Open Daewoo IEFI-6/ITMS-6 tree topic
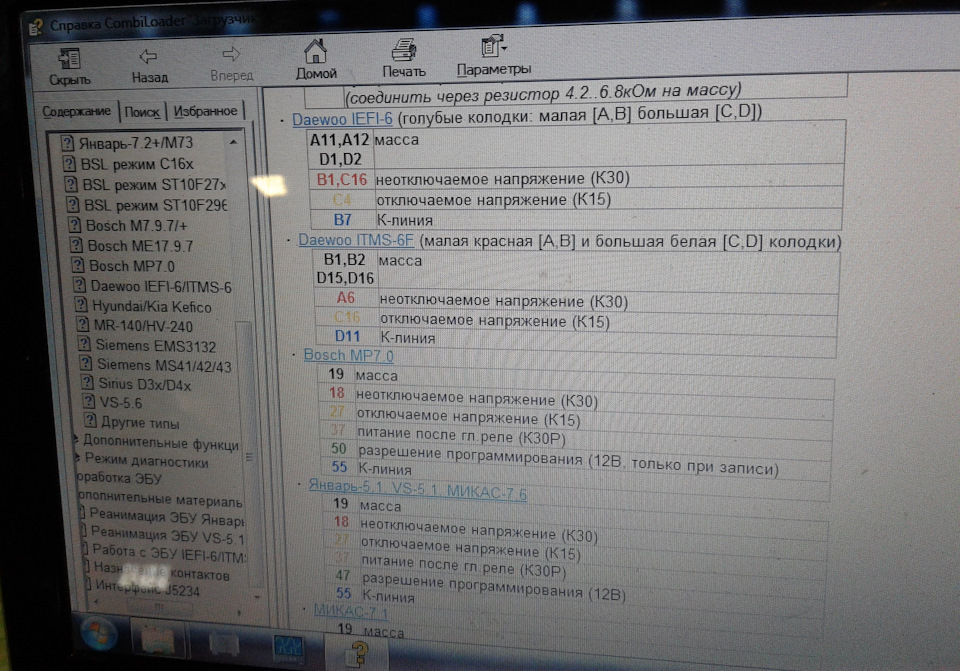The width and height of the screenshot is (960, 671). (161, 287)
